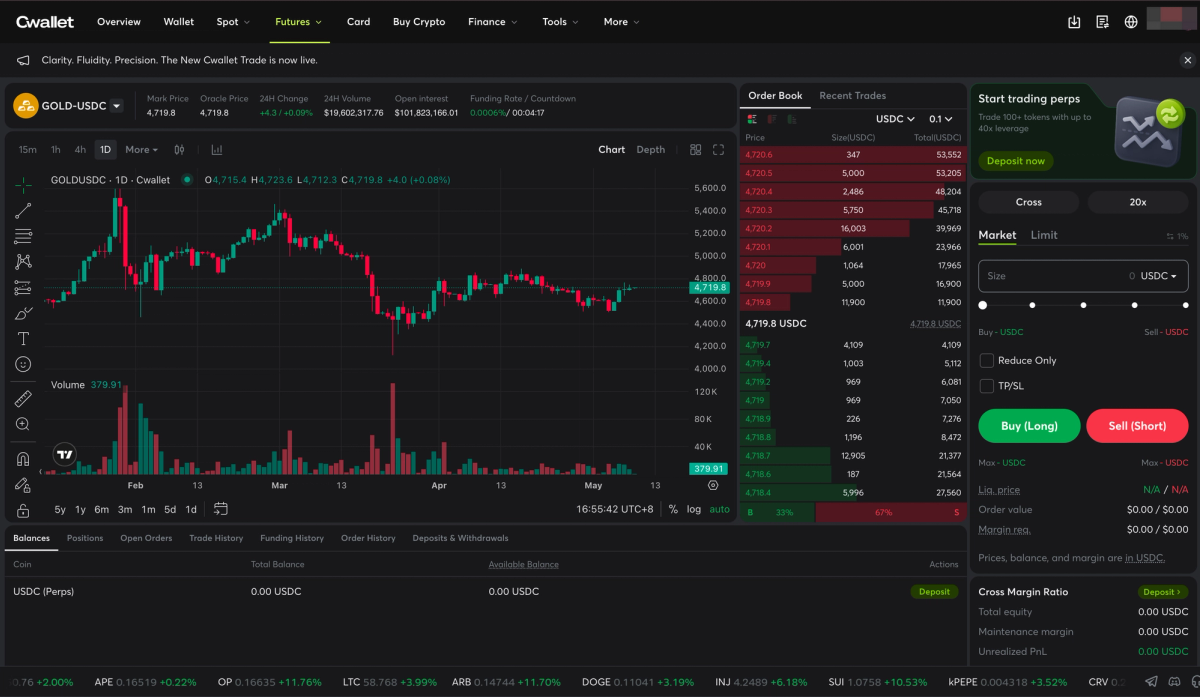Select the brush drawing tool
Screen dimensions: 1200x697
pyautogui.click(x=23, y=314)
